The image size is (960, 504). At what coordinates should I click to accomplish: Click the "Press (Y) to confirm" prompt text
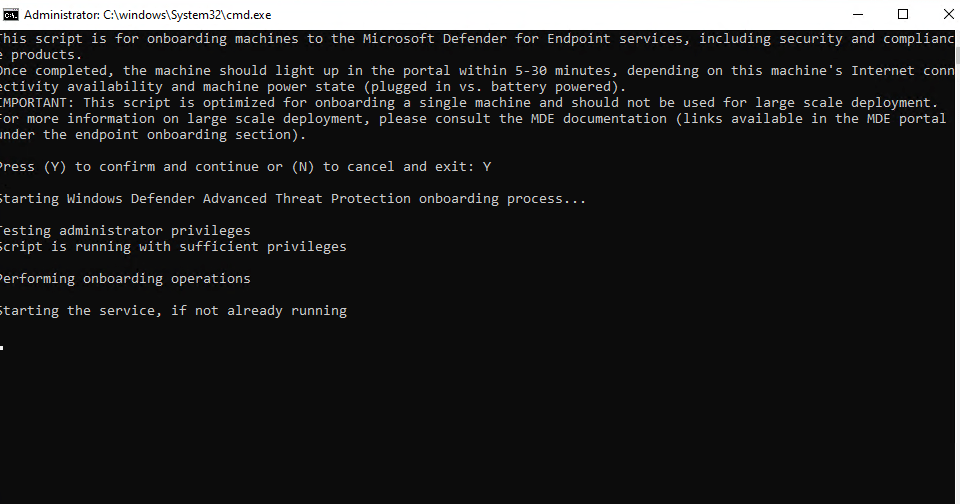[78, 166]
